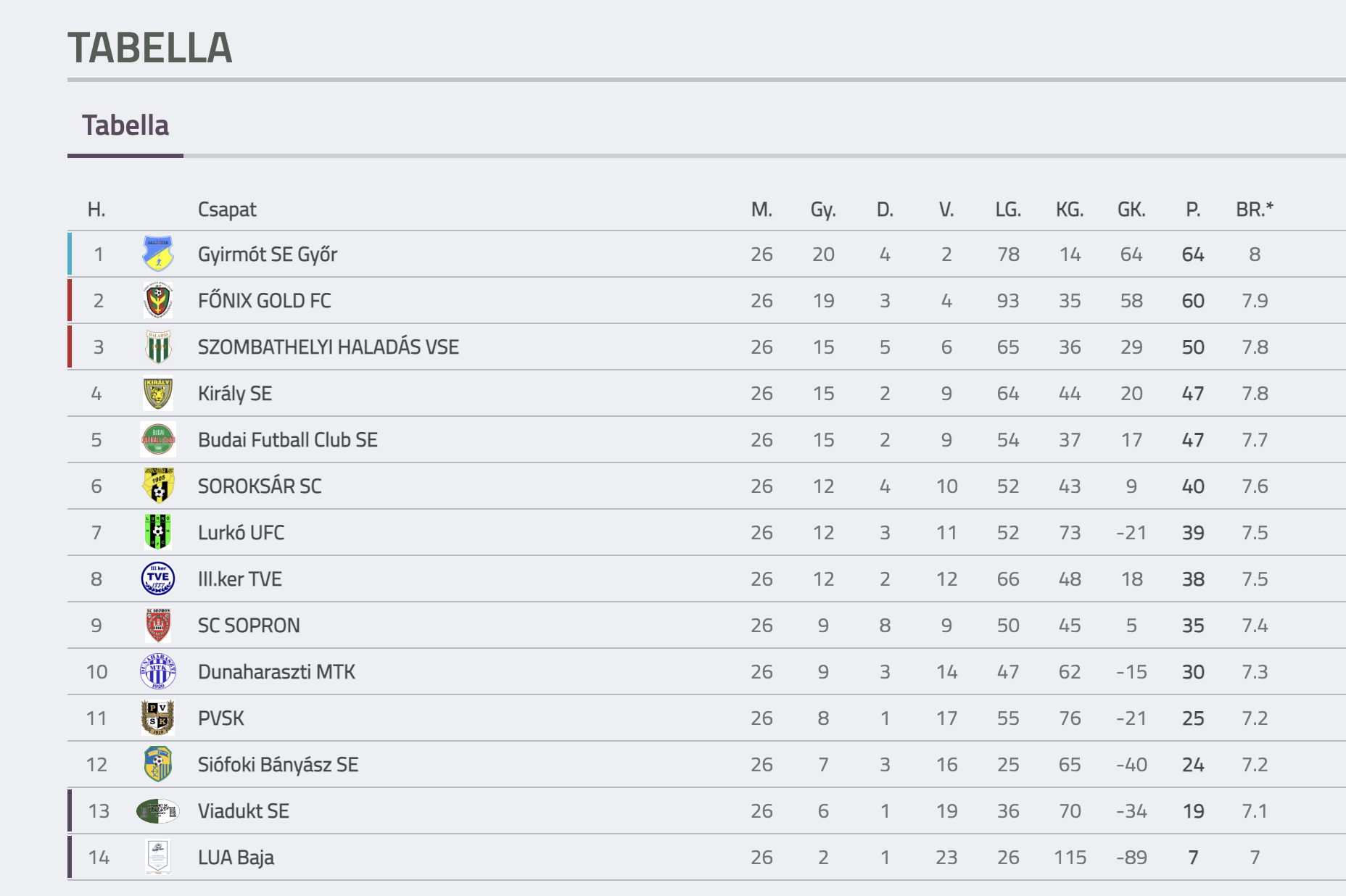Click the III.ker TVE round logo
This screenshot has height=896, width=1346.
pyautogui.click(x=158, y=578)
